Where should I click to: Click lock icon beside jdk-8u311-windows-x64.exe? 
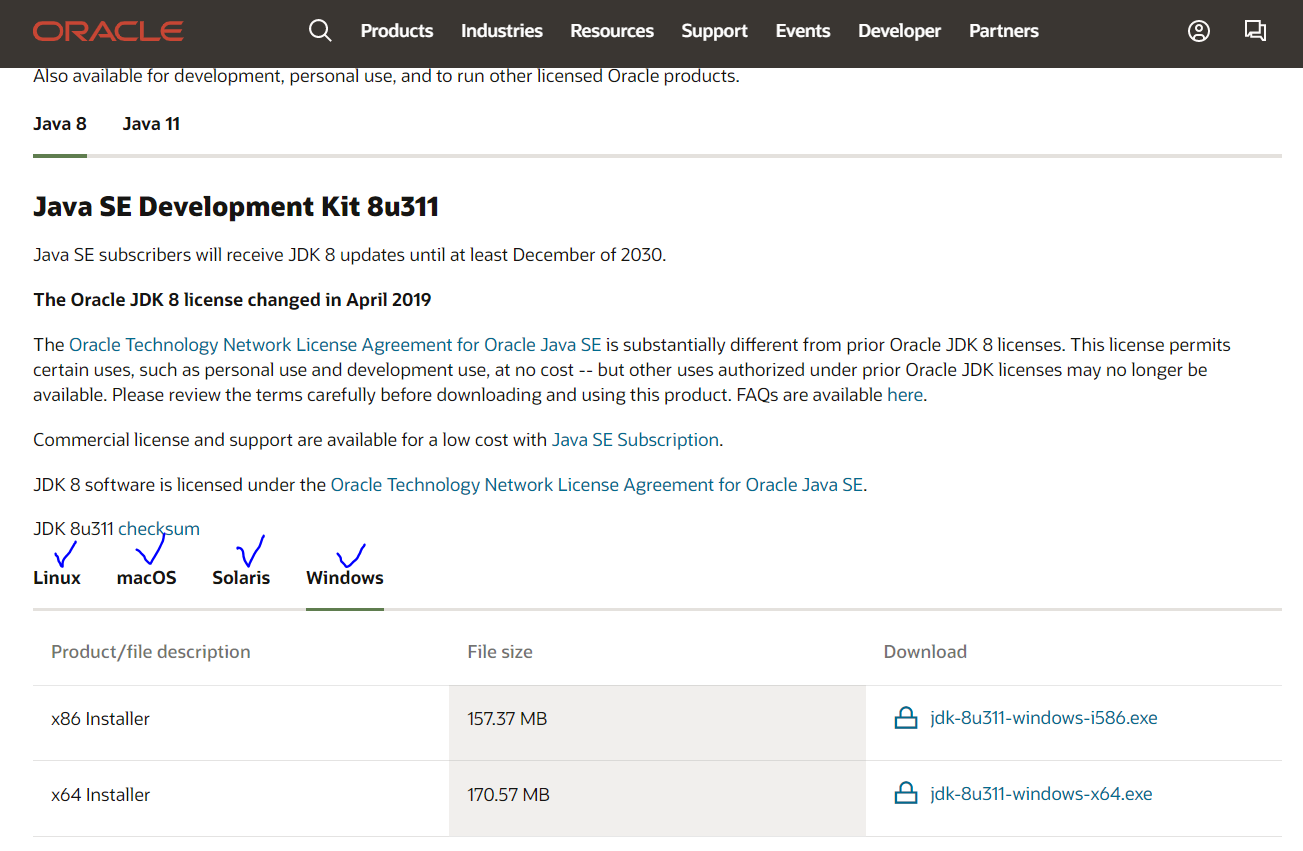pyautogui.click(x=905, y=794)
